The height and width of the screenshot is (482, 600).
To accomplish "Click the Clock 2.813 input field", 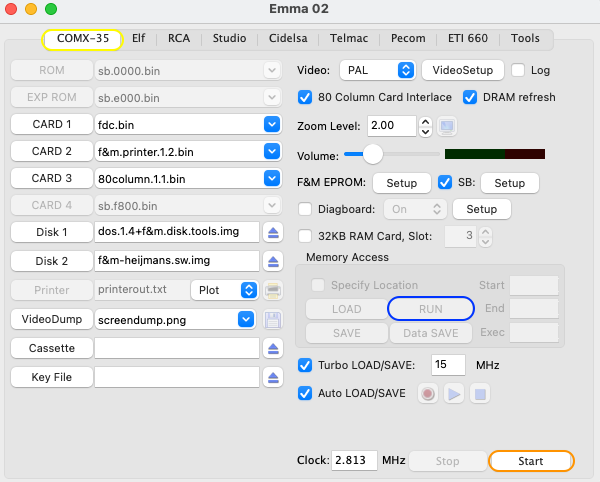I will (354, 460).
